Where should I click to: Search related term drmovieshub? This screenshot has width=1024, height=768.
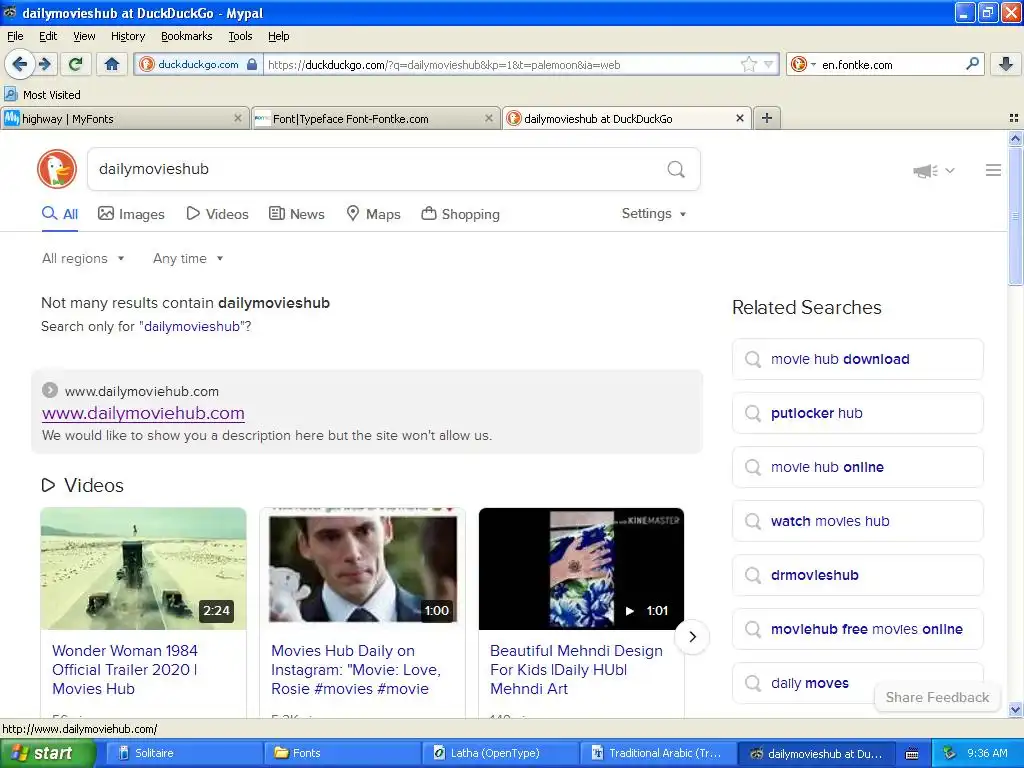pyautogui.click(x=857, y=575)
